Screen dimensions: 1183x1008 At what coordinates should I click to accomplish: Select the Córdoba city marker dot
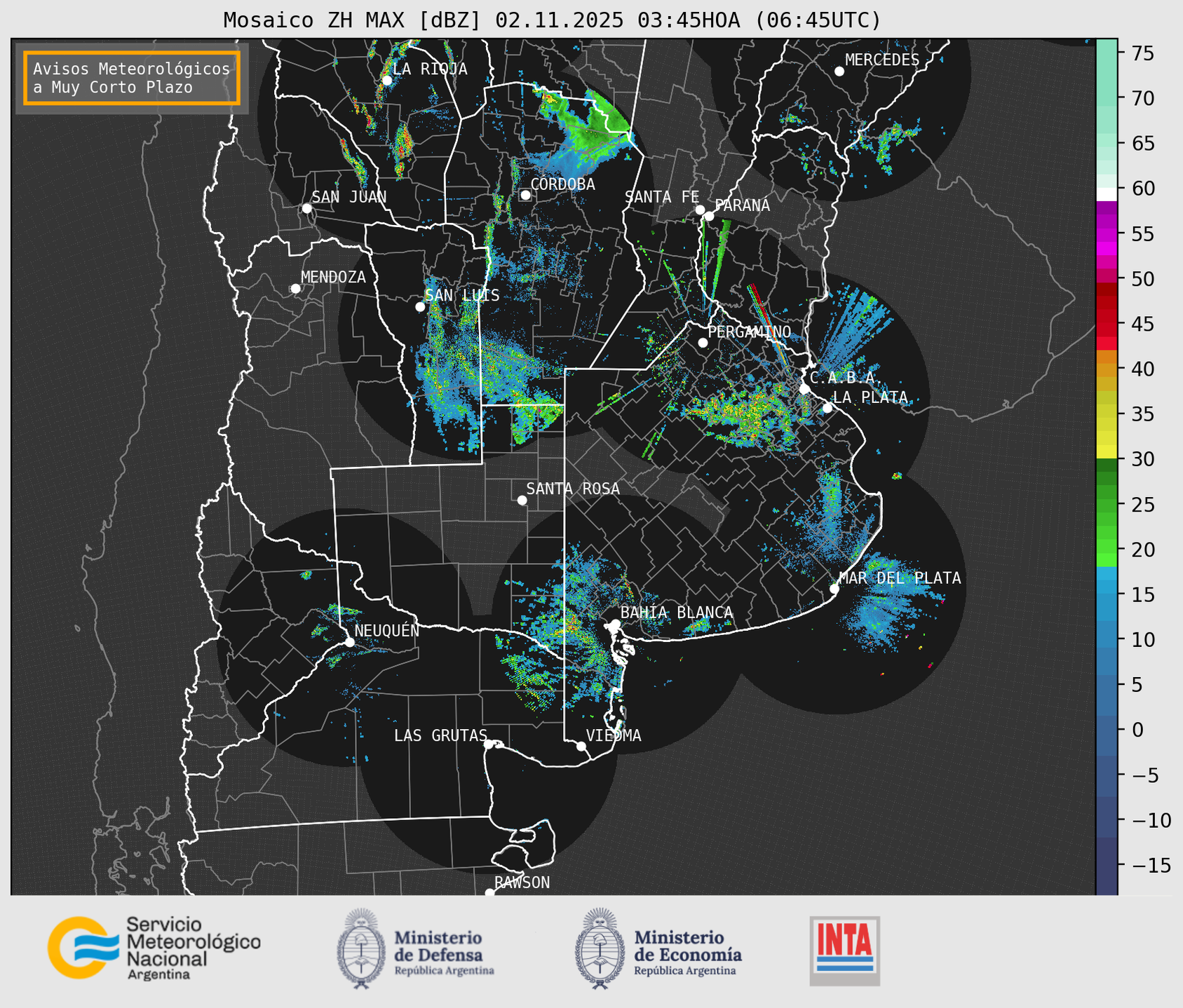point(525,195)
